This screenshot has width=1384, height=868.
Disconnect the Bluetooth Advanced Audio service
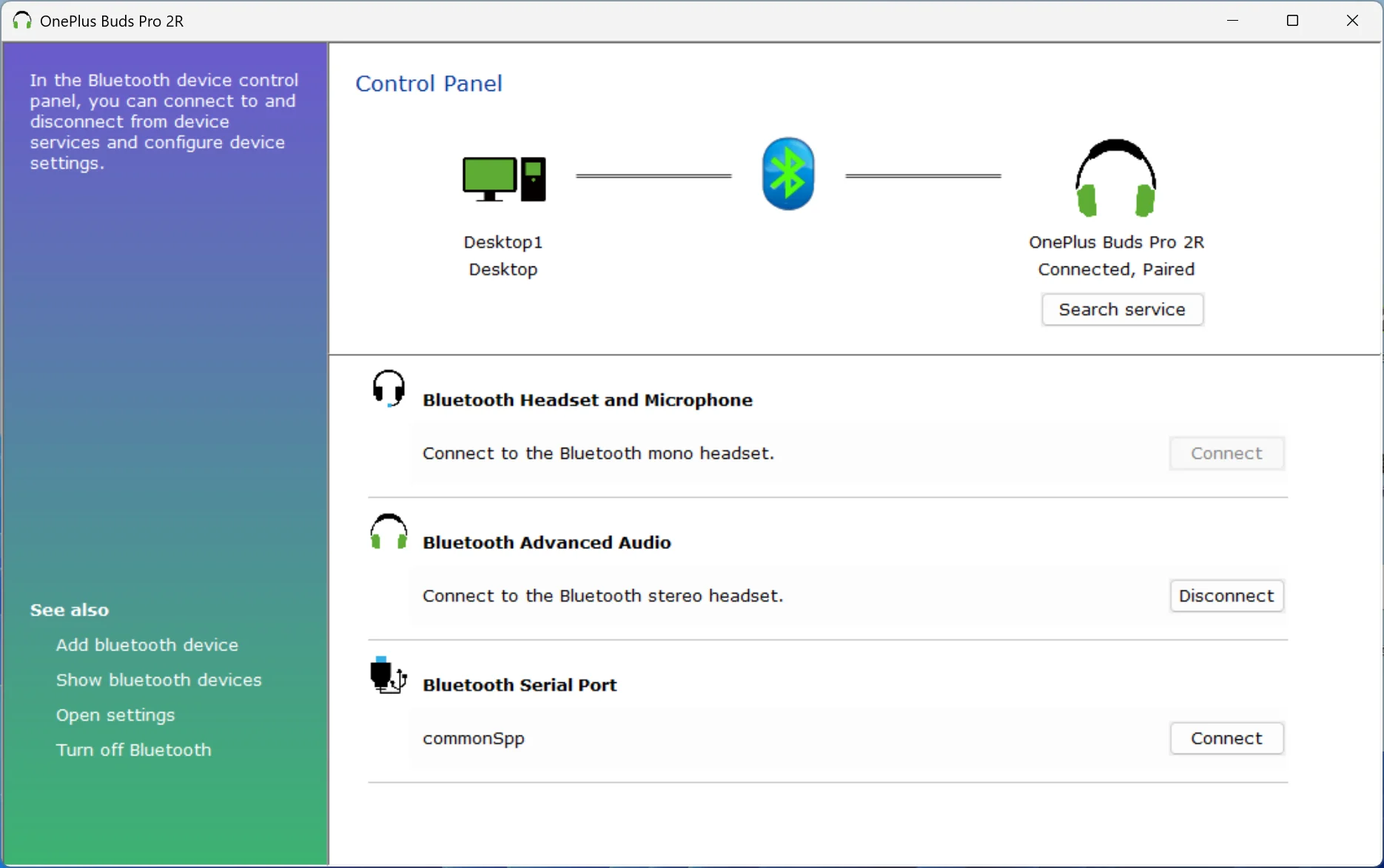[x=1226, y=596]
